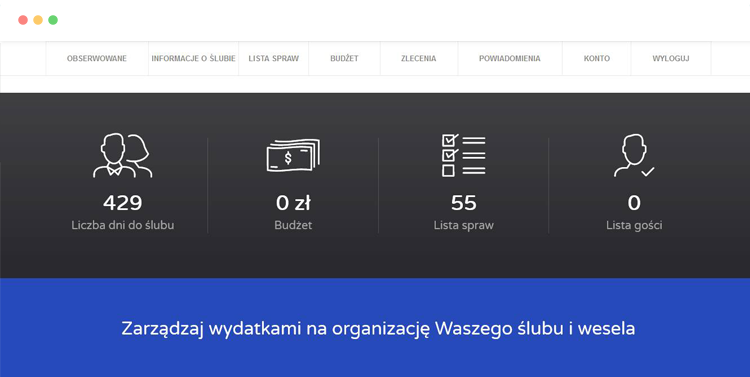Open the Zlecenia menu item
750x377 pixels.
pyautogui.click(x=419, y=58)
